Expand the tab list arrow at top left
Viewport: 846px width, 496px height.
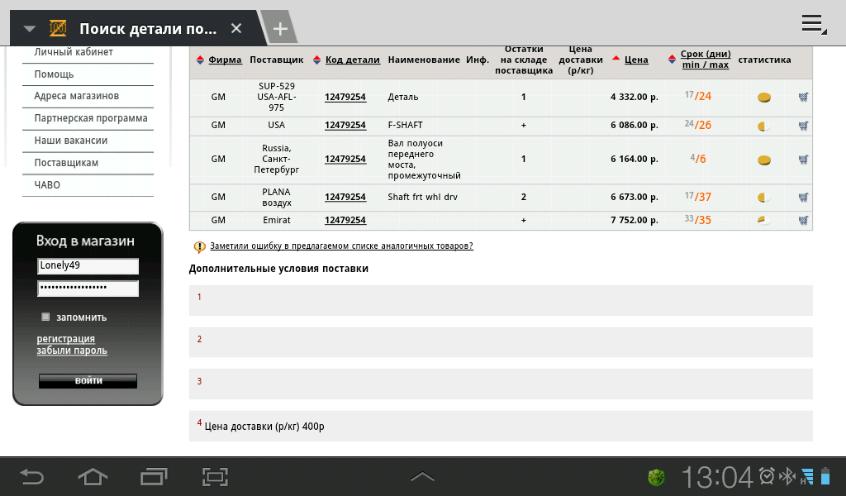tap(29, 29)
